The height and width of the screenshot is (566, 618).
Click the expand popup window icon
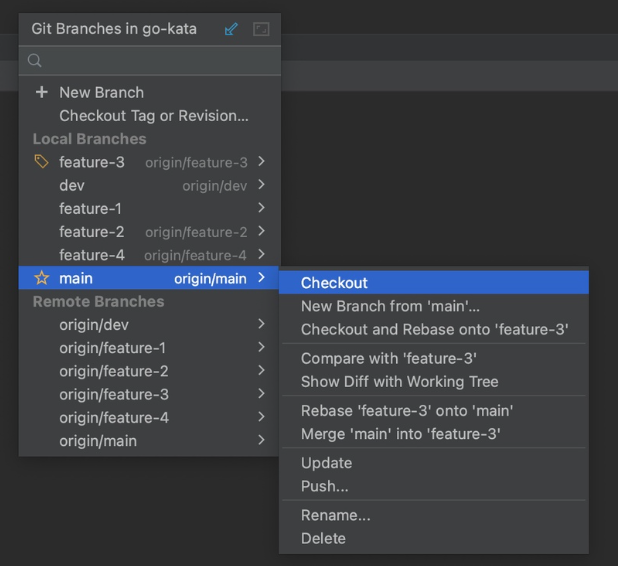[x=261, y=30]
